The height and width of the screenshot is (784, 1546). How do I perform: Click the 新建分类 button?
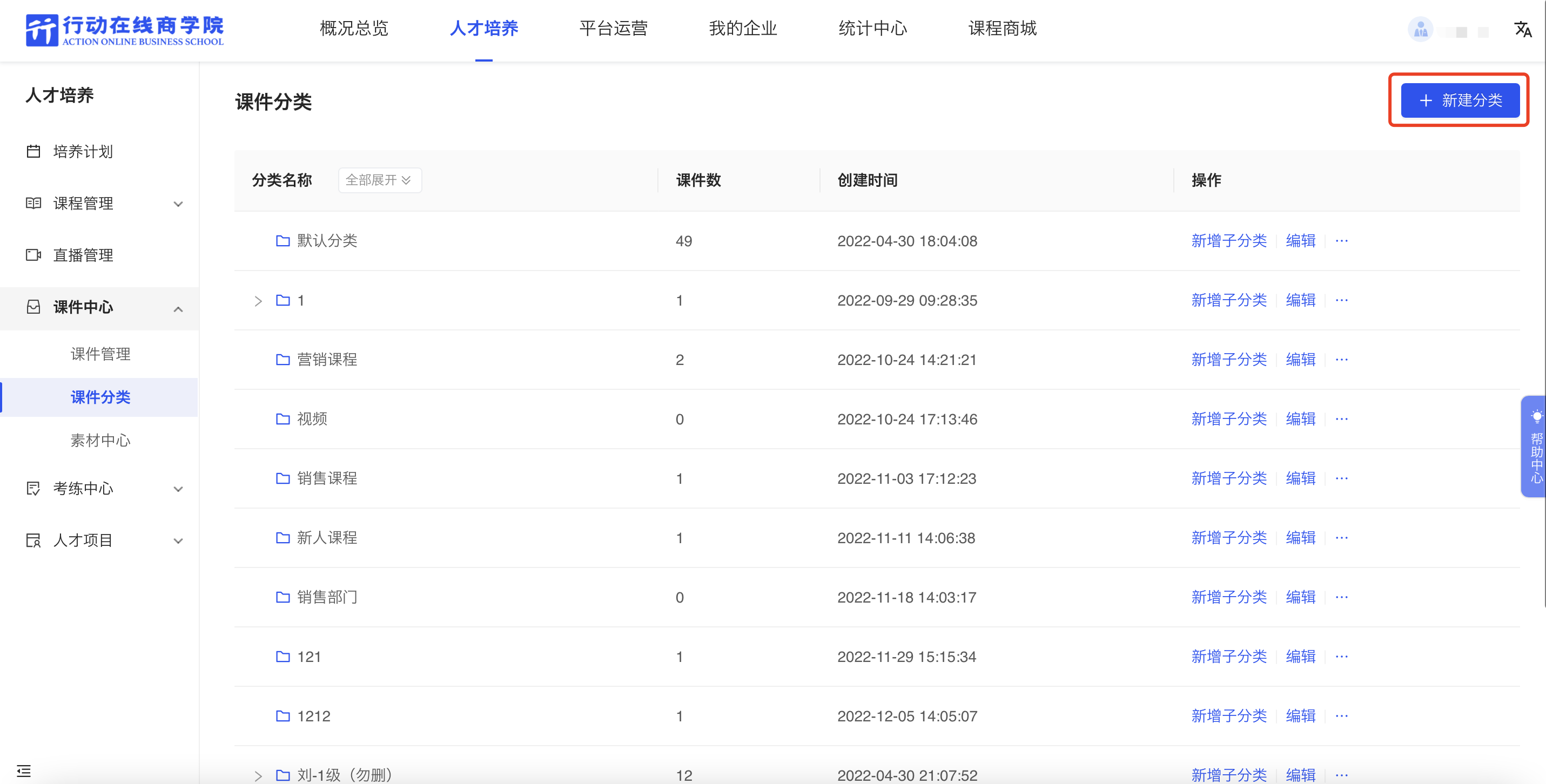tap(1460, 100)
